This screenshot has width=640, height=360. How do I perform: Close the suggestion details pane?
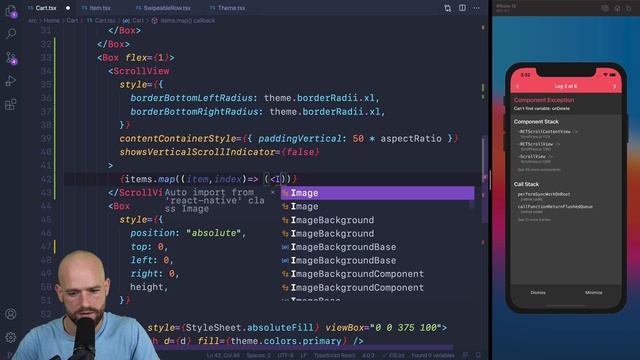273,192
